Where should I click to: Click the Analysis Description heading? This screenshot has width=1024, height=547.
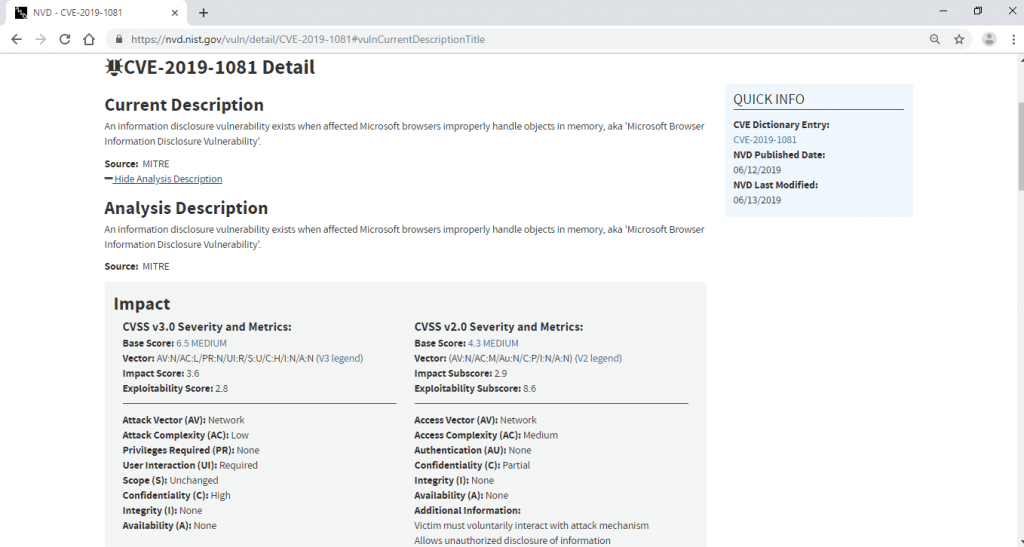[x=186, y=208]
